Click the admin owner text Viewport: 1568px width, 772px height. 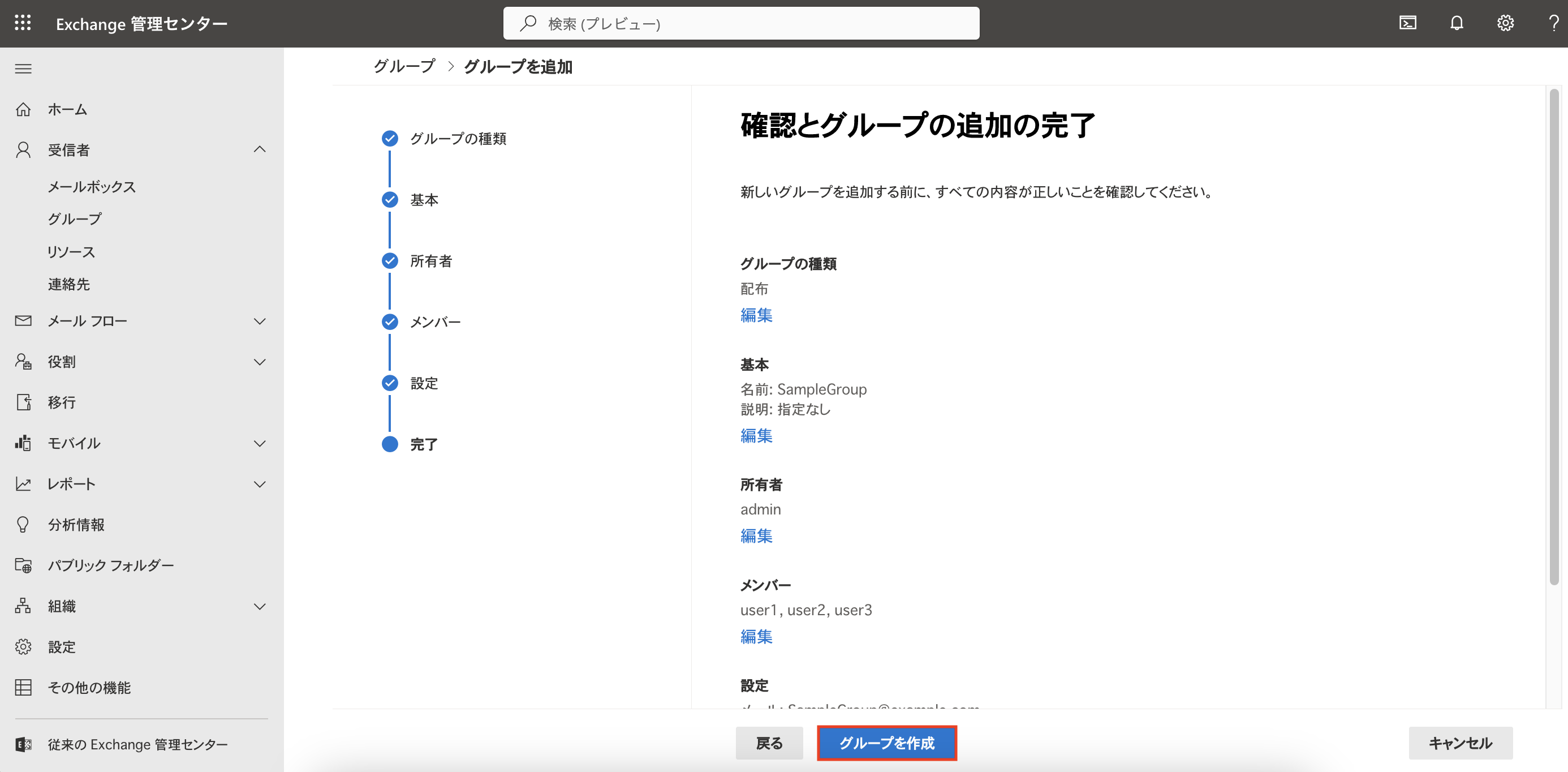click(760, 509)
